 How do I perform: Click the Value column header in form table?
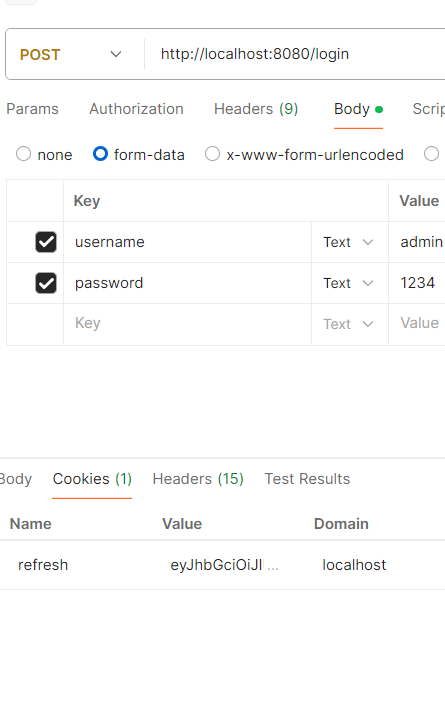pyautogui.click(x=419, y=201)
